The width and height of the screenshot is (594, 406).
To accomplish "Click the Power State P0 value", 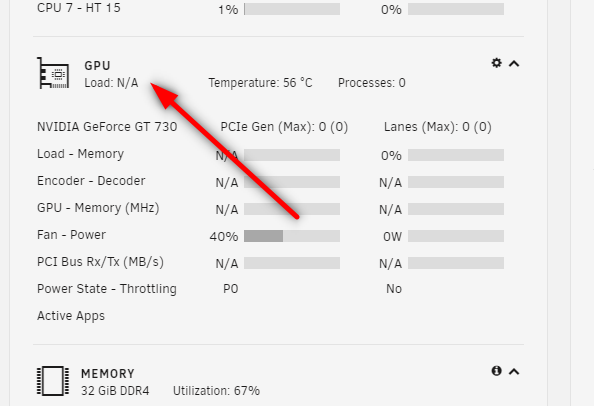I will pyautogui.click(x=230, y=289).
